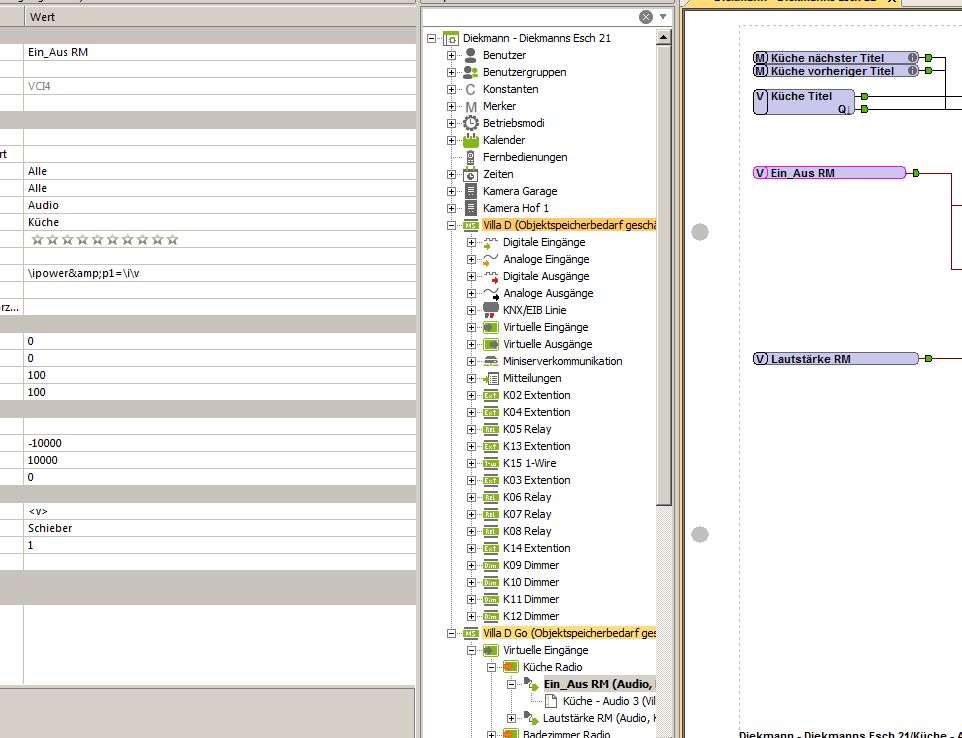The height and width of the screenshot is (738, 962).
Task: Click the tree scrollbar up arrow
Action: (663, 38)
